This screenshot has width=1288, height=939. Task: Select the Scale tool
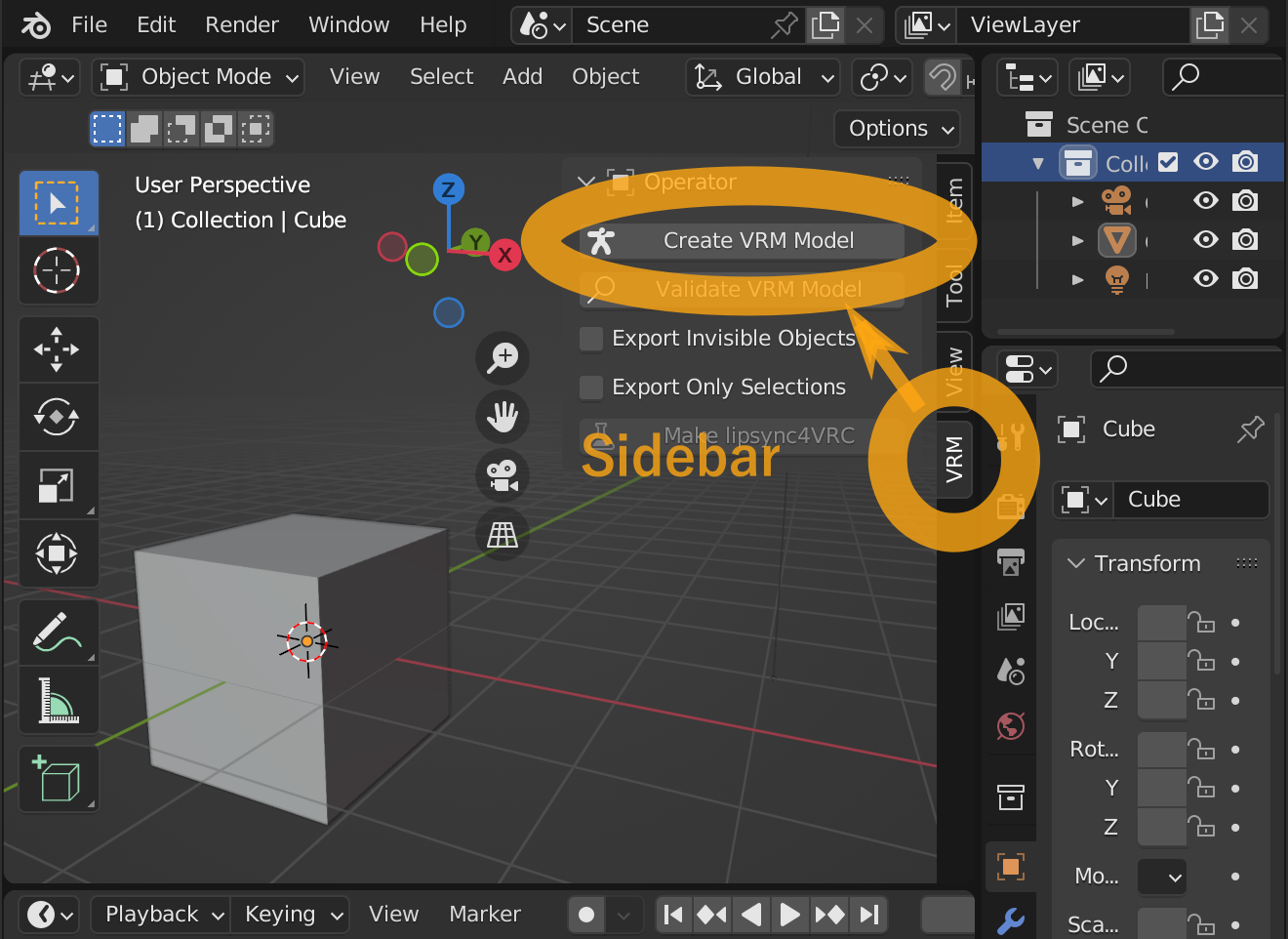point(58,485)
